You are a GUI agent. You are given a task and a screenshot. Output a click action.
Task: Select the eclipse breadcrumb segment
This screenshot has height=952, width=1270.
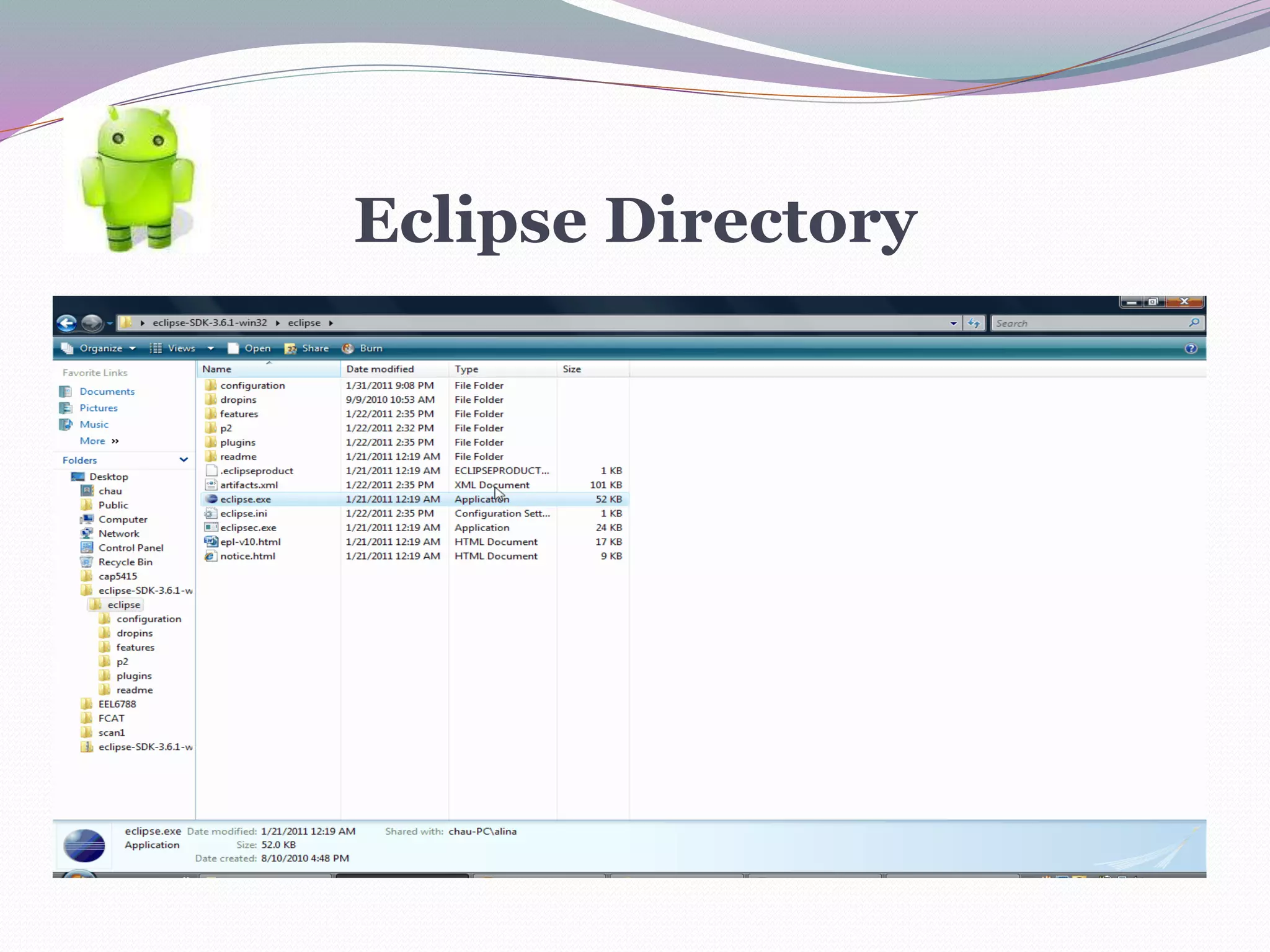click(x=304, y=323)
